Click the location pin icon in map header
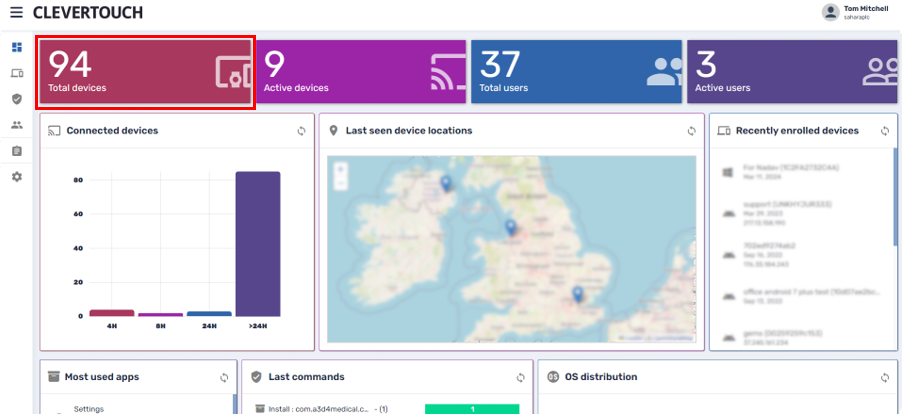902x416 pixels. (x=332, y=131)
